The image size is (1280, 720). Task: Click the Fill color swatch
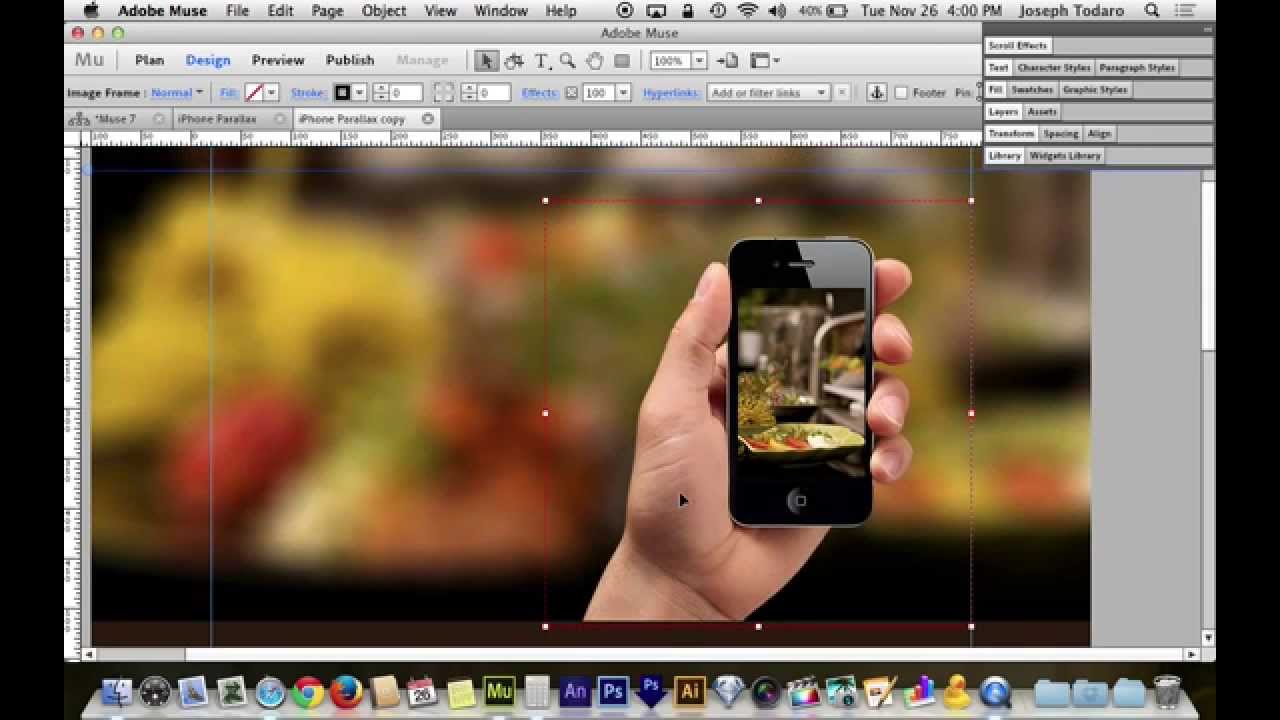254,93
